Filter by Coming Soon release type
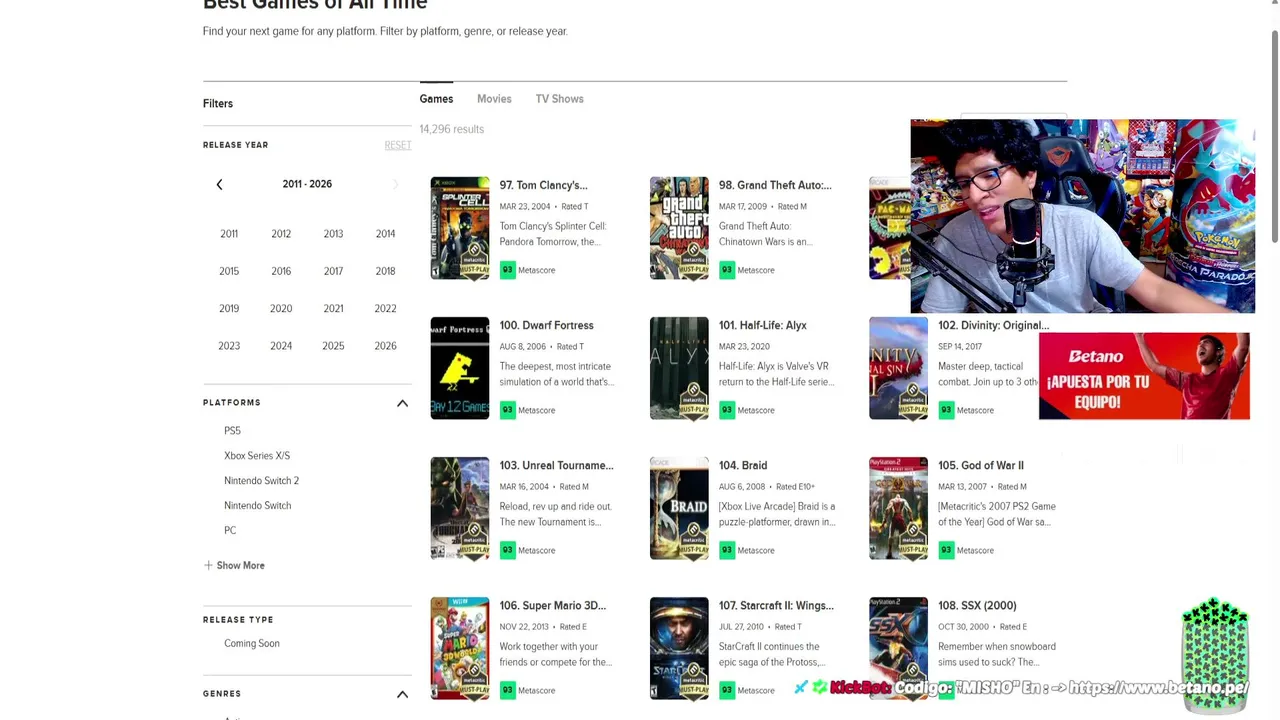 [252, 644]
